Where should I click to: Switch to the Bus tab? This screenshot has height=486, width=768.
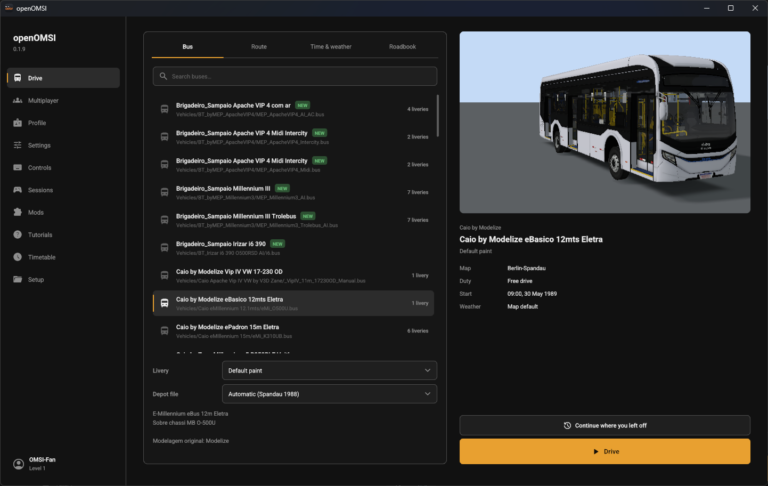pyautogui.click(x=188, y=47)
